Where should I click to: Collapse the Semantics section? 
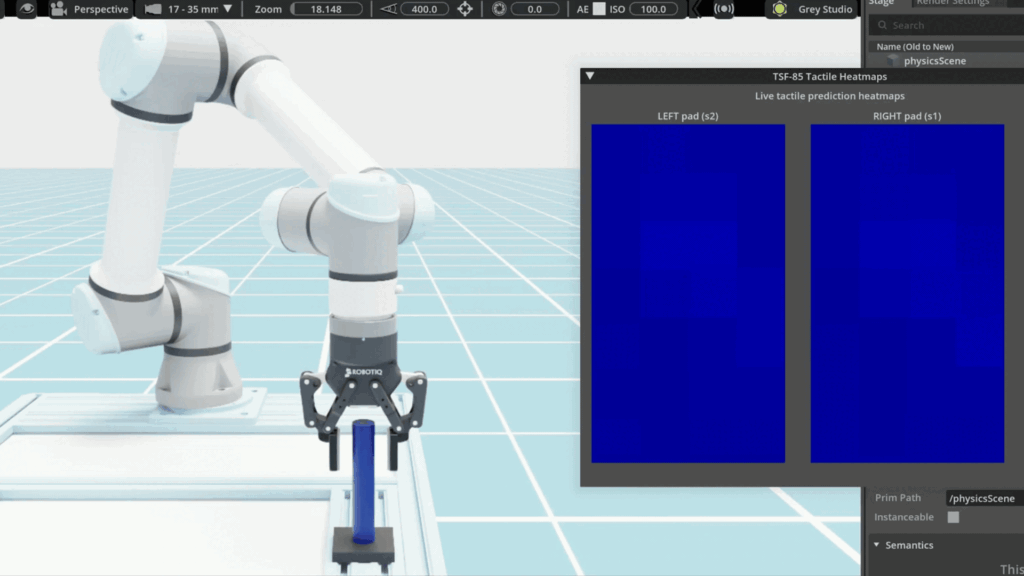tap(876, 545)
